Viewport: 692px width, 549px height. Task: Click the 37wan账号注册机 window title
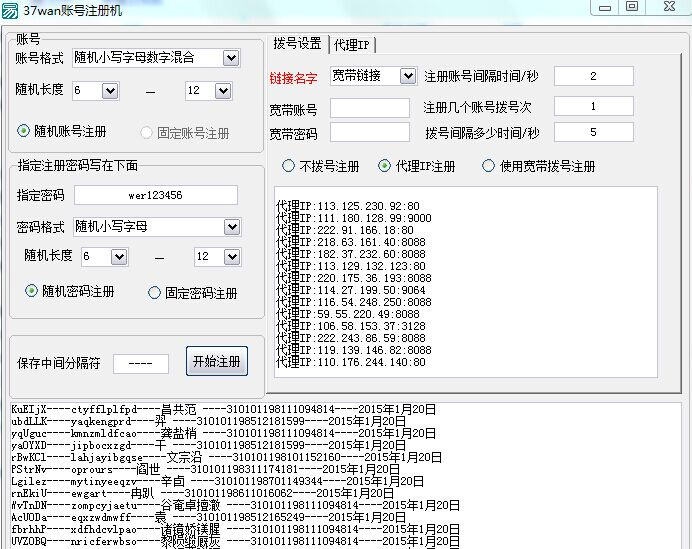pyautogui.click(x=73, y=11)
